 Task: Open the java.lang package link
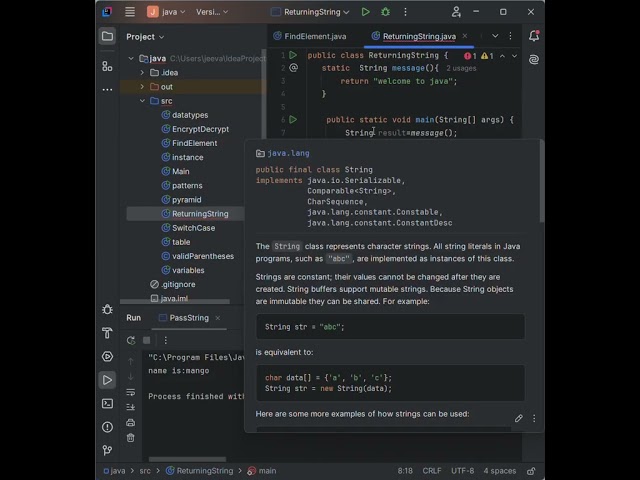288,153
